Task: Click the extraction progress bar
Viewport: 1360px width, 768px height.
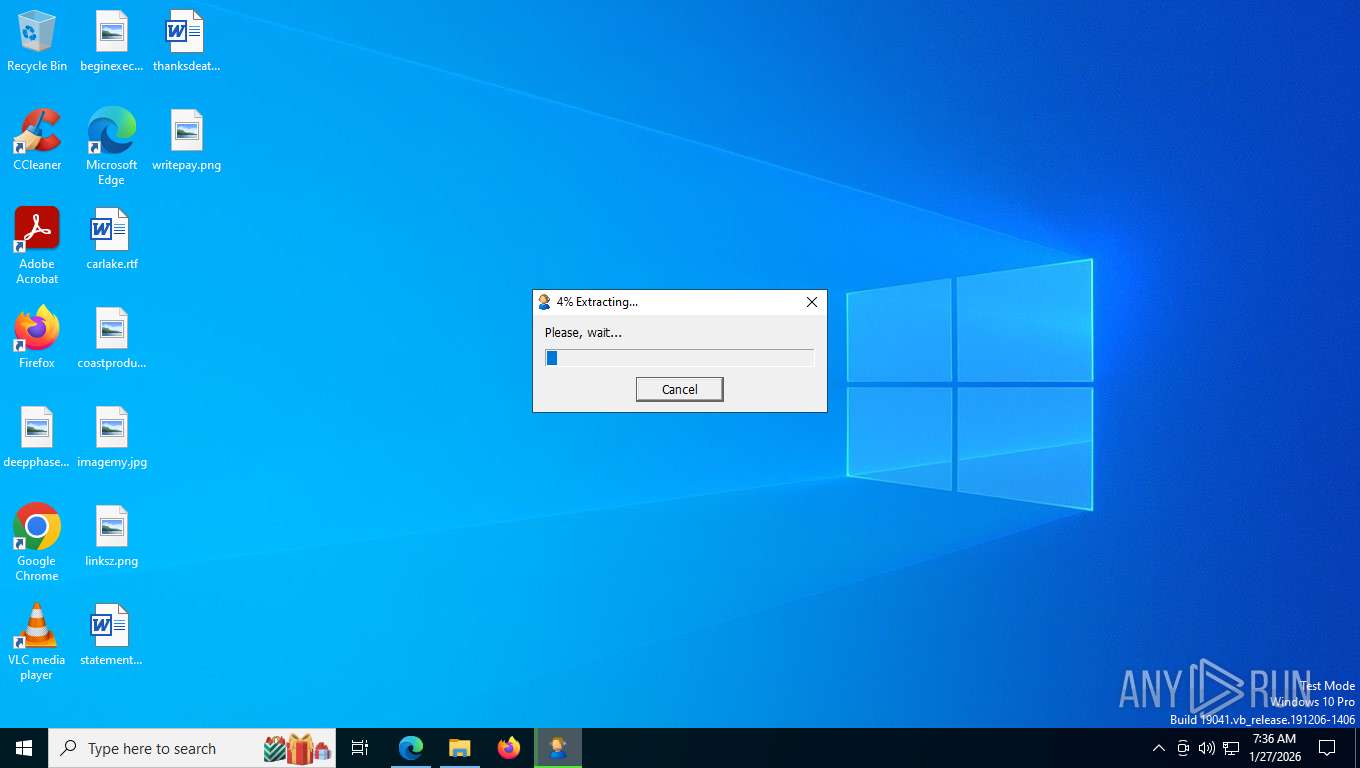Action: [x=679, y=358]
